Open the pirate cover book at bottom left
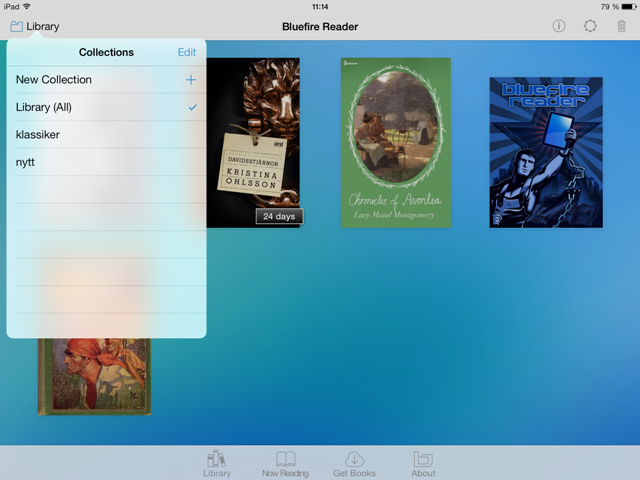Screen dimensions: 640x480 [95, 376]
